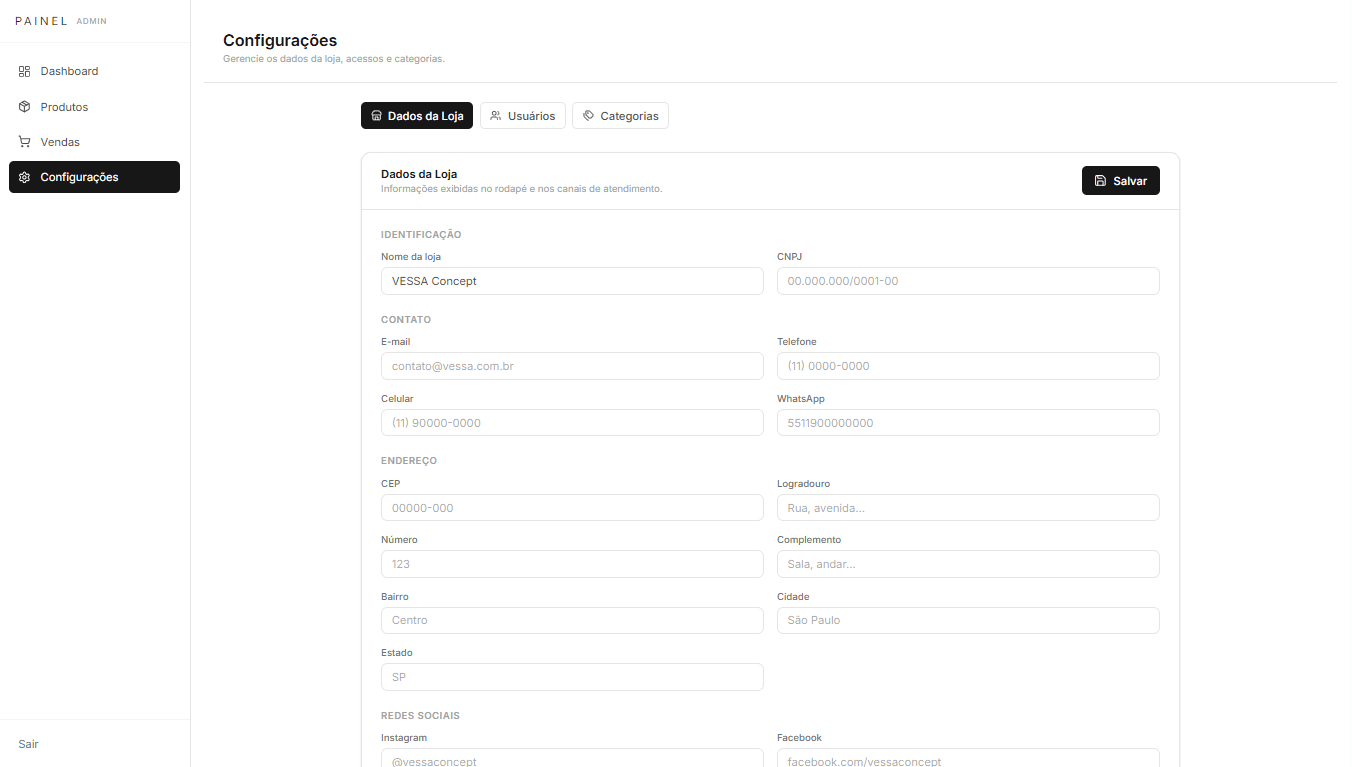This screenshot has width=1352, height=767.
Task: Open the Vendas section
Action: click(94, 142)
